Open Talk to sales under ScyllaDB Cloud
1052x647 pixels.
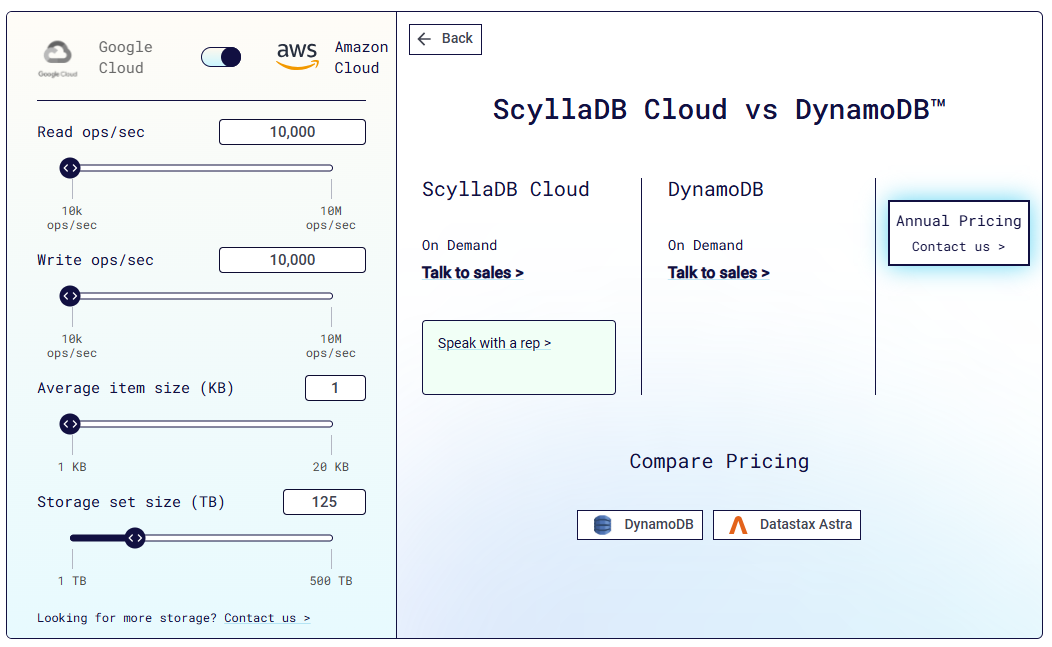(472, 272)
